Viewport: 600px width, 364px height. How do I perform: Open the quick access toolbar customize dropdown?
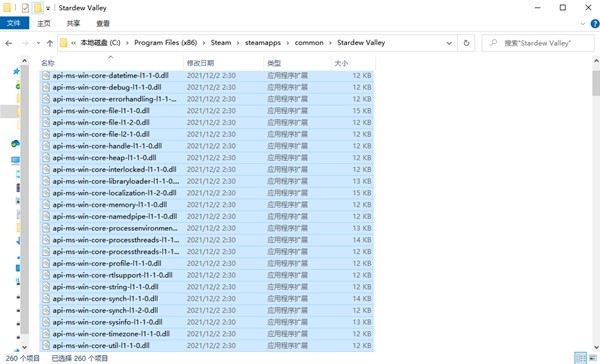coord(48,8)
